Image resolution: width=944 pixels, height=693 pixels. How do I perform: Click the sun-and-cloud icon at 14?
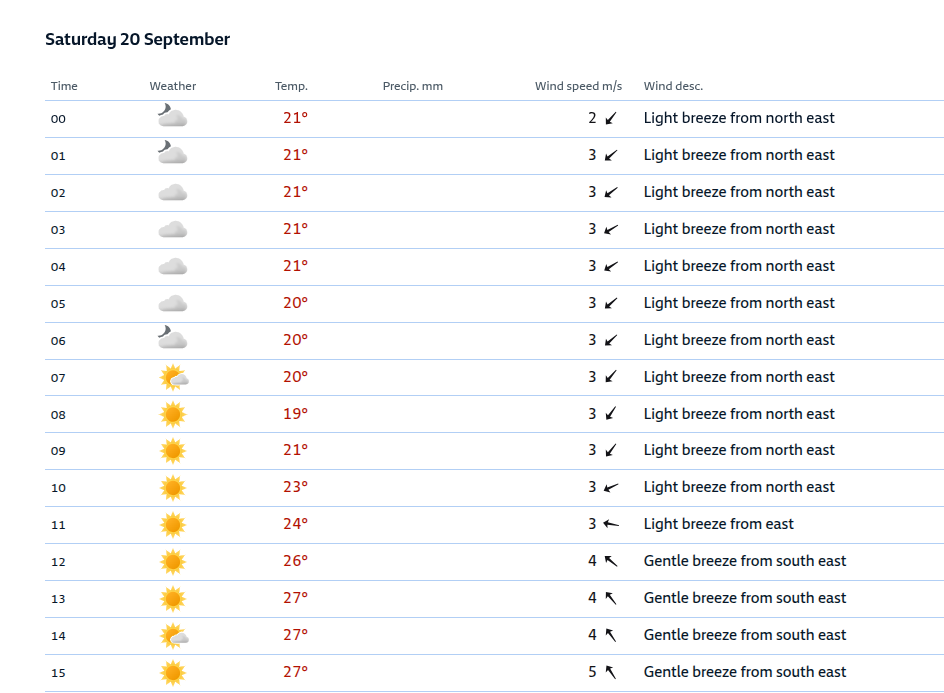point(173,635)
